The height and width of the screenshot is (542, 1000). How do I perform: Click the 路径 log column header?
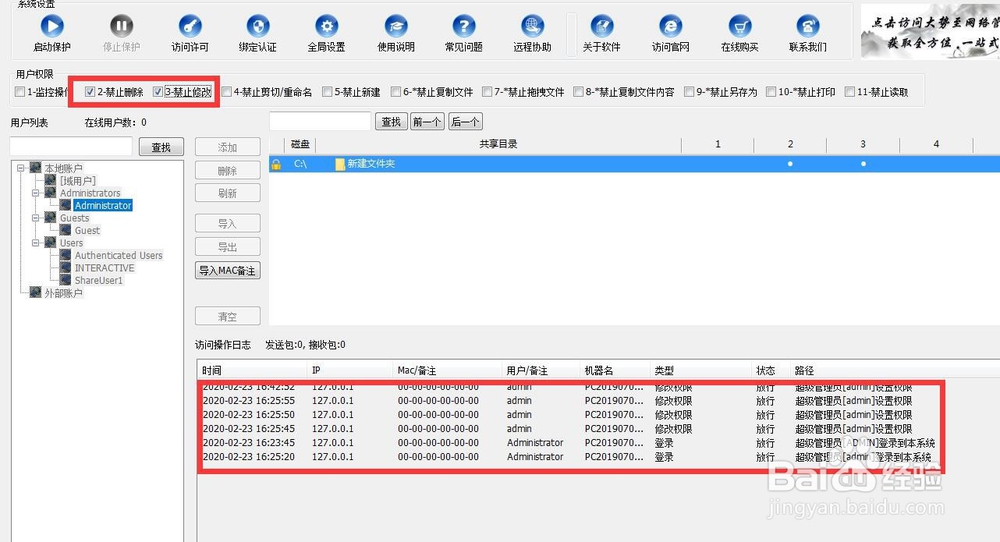pos(893,370)
